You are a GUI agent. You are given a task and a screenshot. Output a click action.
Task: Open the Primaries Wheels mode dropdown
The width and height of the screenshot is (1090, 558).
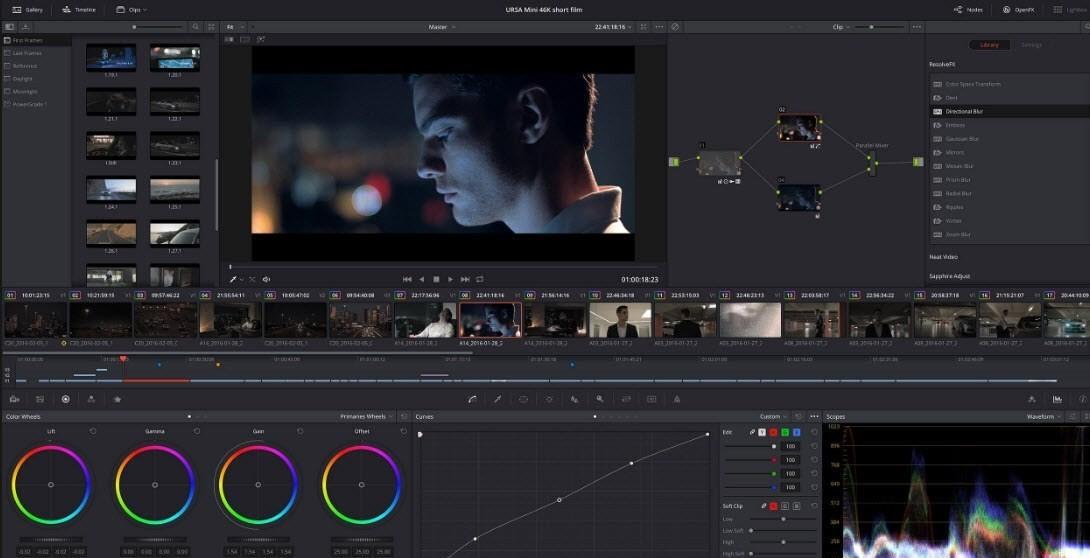367,416
